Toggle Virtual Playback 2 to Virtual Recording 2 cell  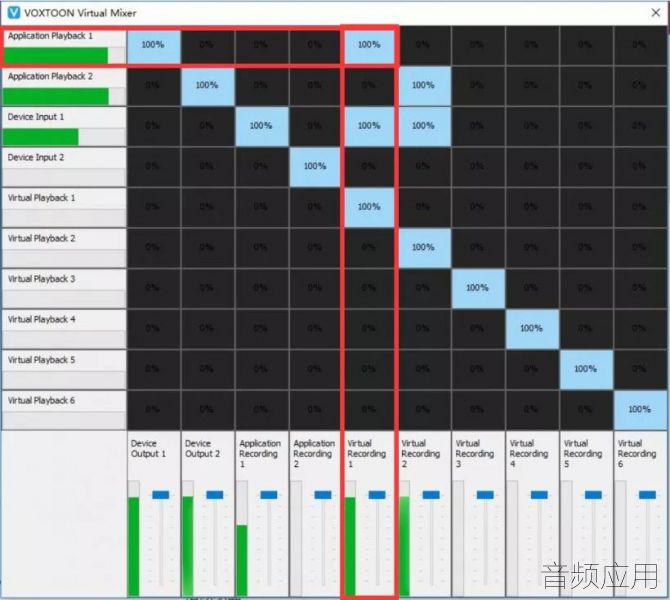(423, 247)
